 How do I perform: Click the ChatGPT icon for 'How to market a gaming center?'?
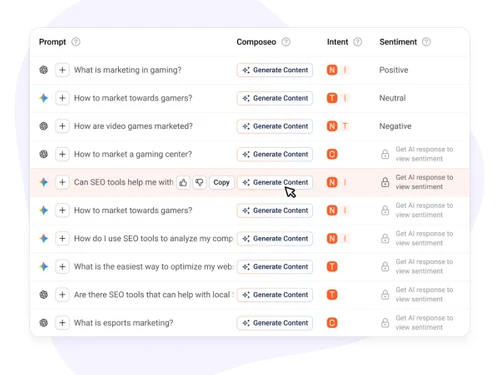44,154
